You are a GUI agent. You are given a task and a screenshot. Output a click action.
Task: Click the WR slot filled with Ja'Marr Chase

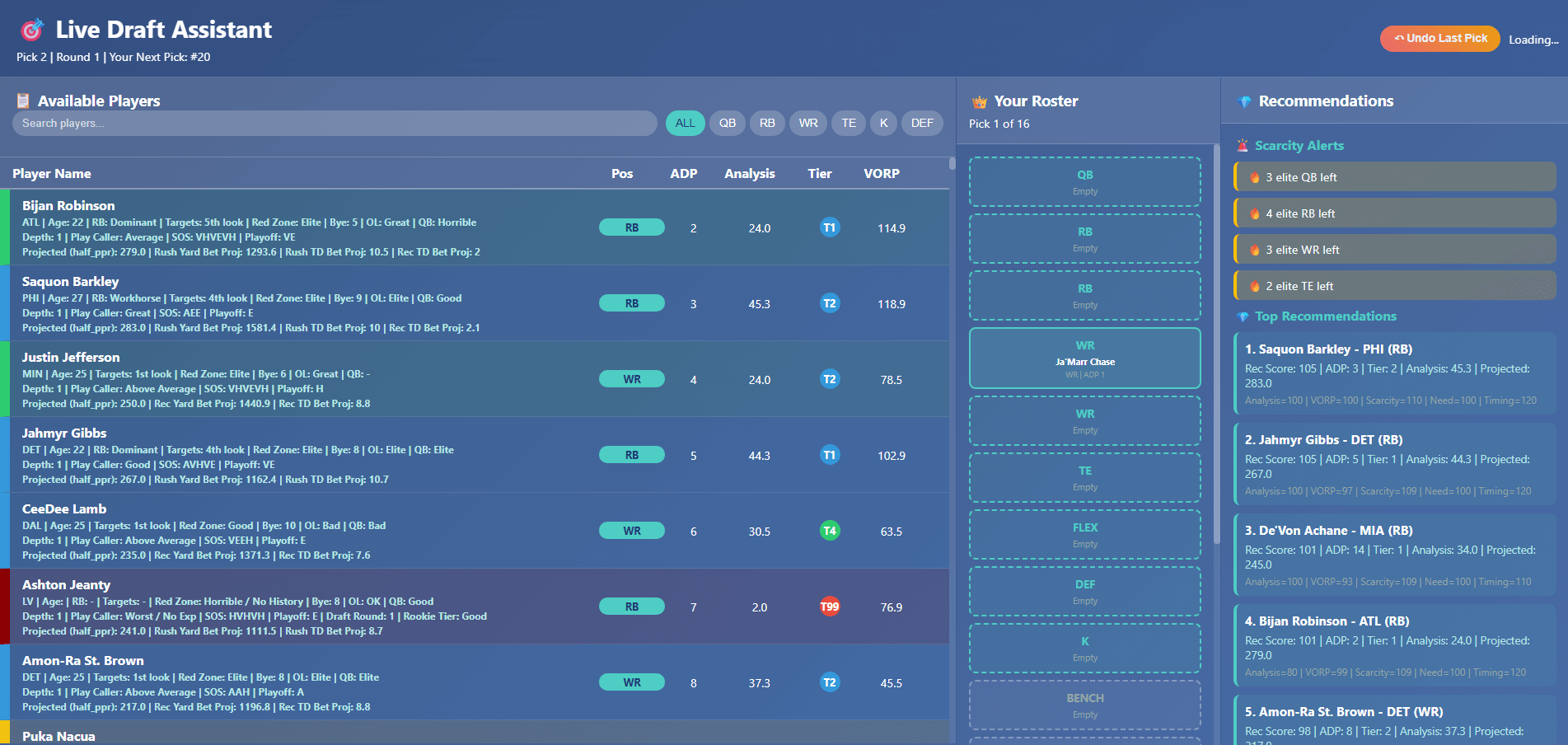coord(1085,358)
